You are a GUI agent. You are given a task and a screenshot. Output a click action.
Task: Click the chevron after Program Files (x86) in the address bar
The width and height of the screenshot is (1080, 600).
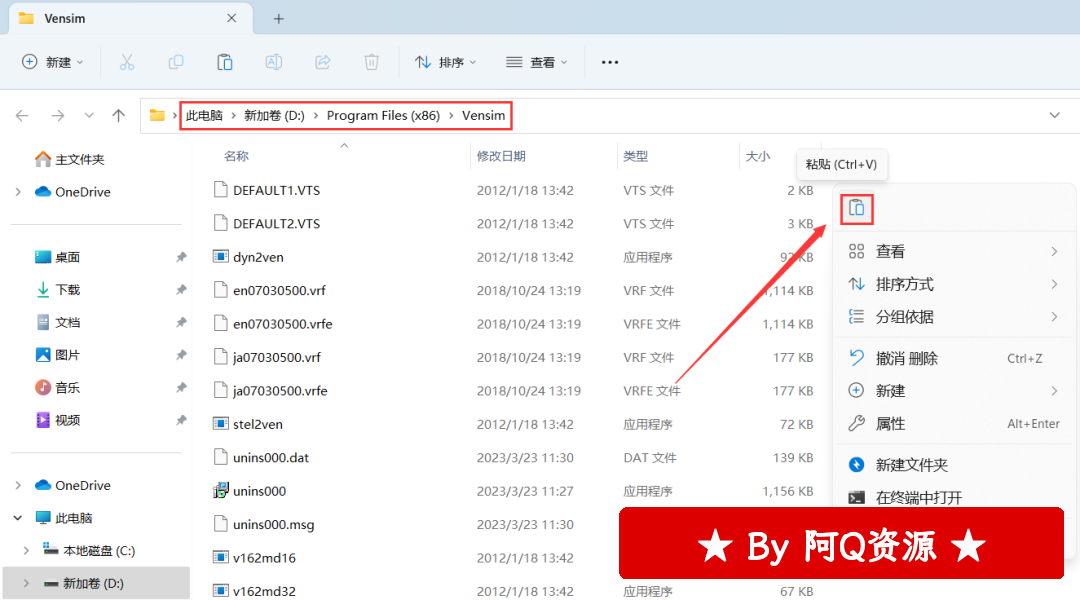(451, 115)
